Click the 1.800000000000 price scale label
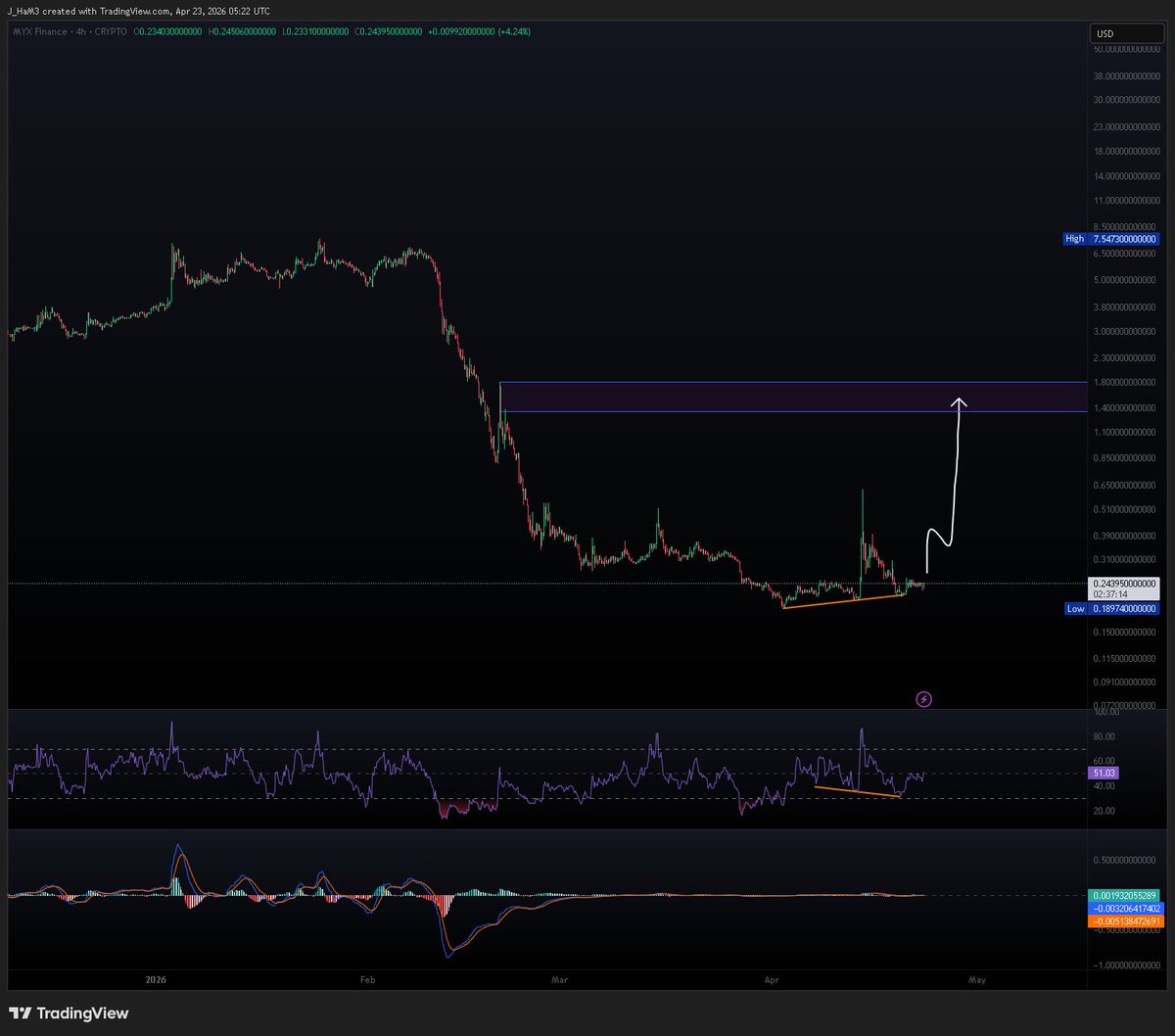 click(1126, 382)
